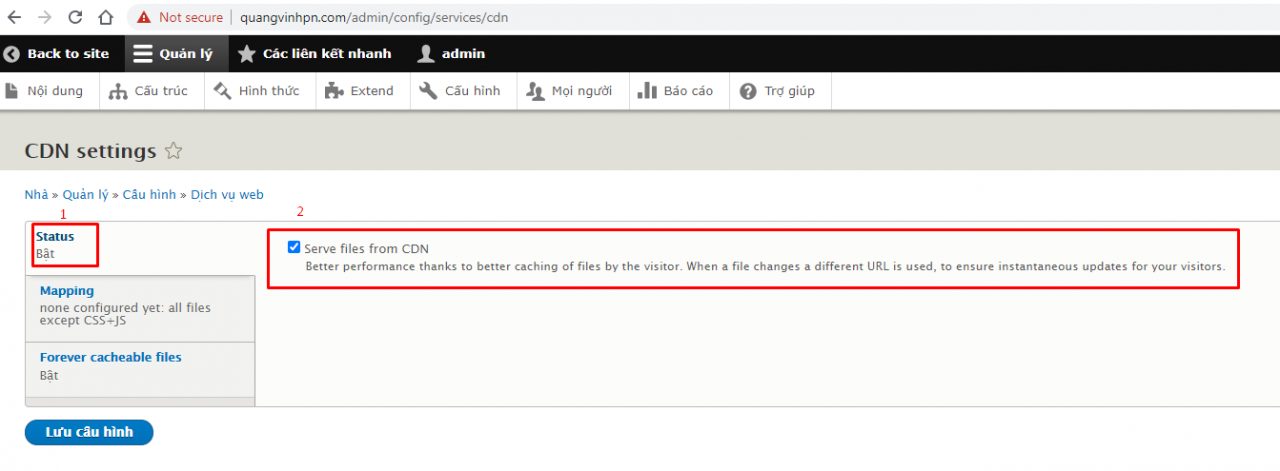Follow the Dịch vụ web breadcrumb link

(227, 195)
